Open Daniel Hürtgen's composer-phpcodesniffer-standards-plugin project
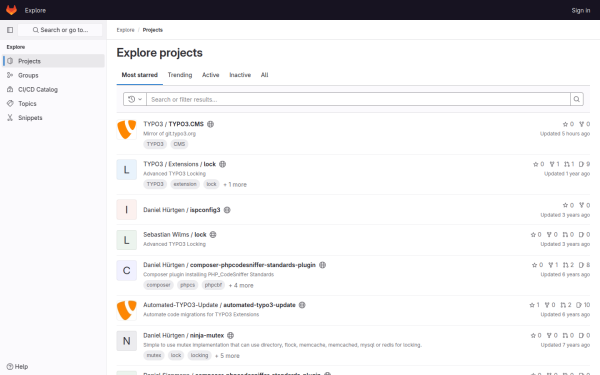The width and height of the screenshot is (600, 375). [x=230, y=265]
